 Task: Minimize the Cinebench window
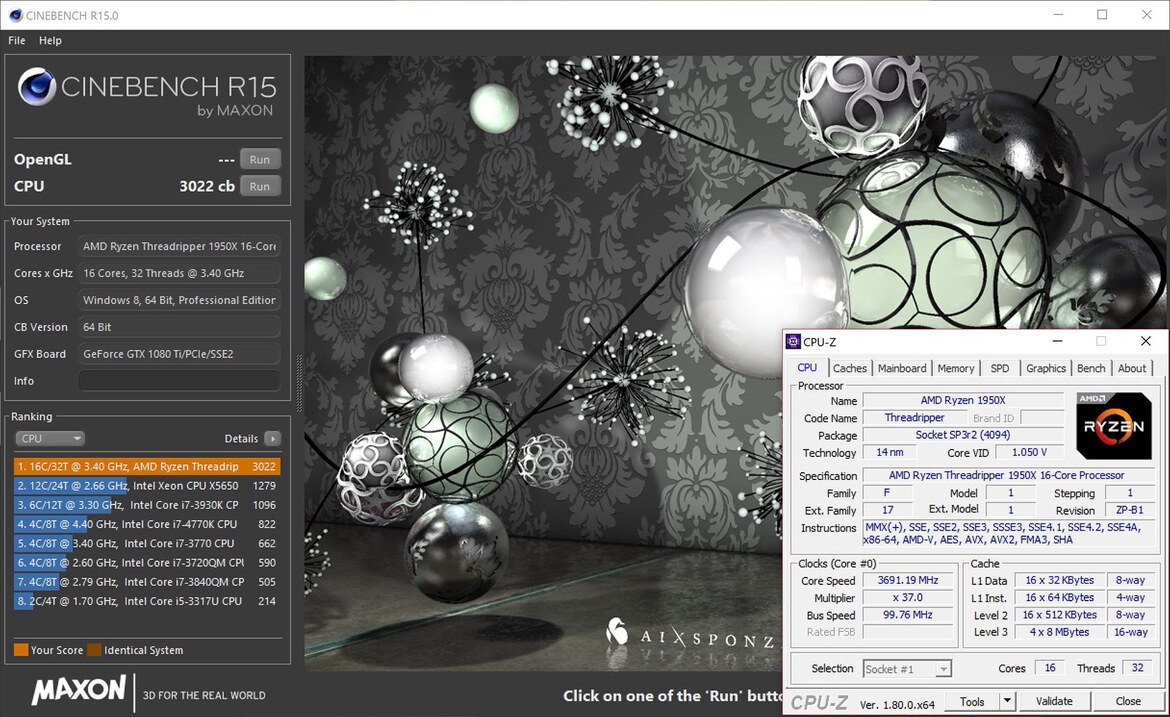[x=1059, y=15]
